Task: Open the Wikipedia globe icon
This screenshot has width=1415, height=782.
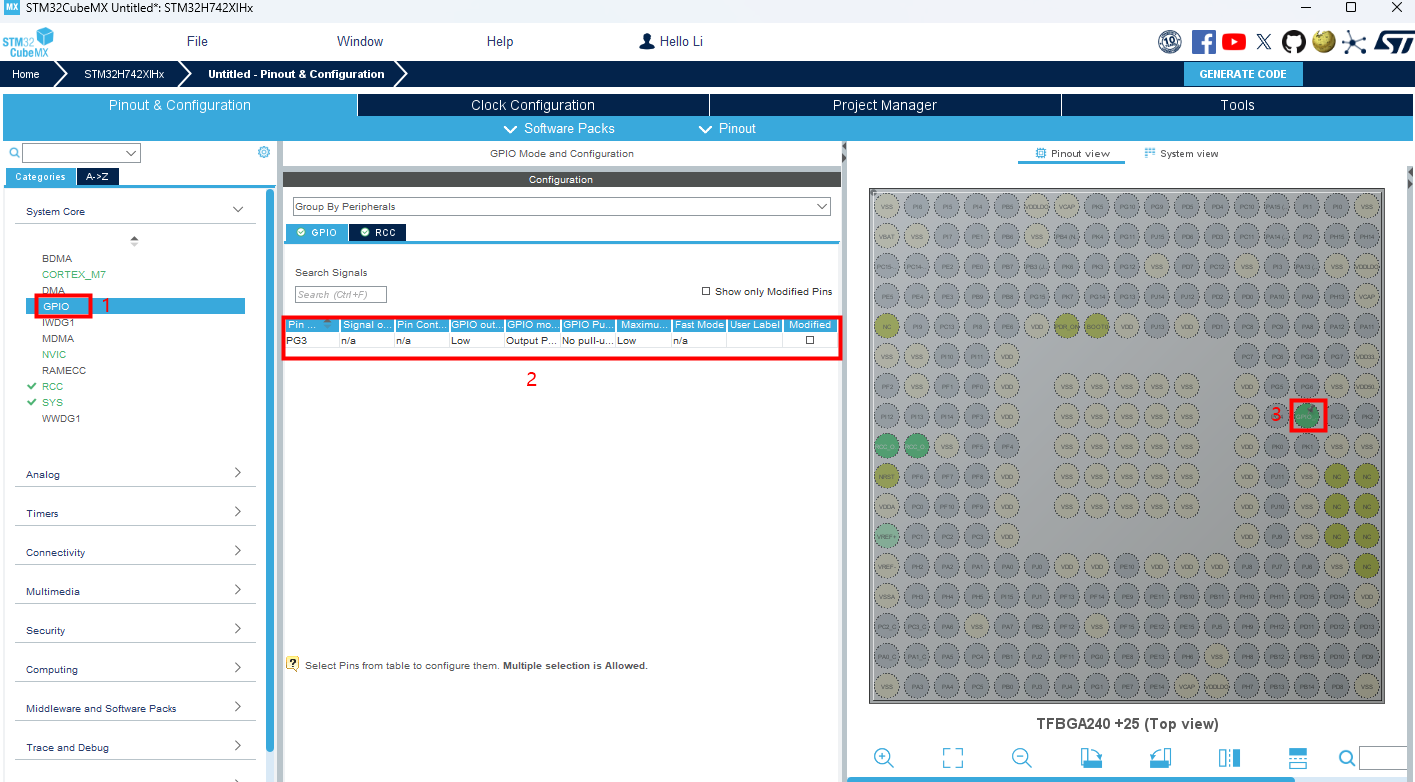Action: 1324,41
